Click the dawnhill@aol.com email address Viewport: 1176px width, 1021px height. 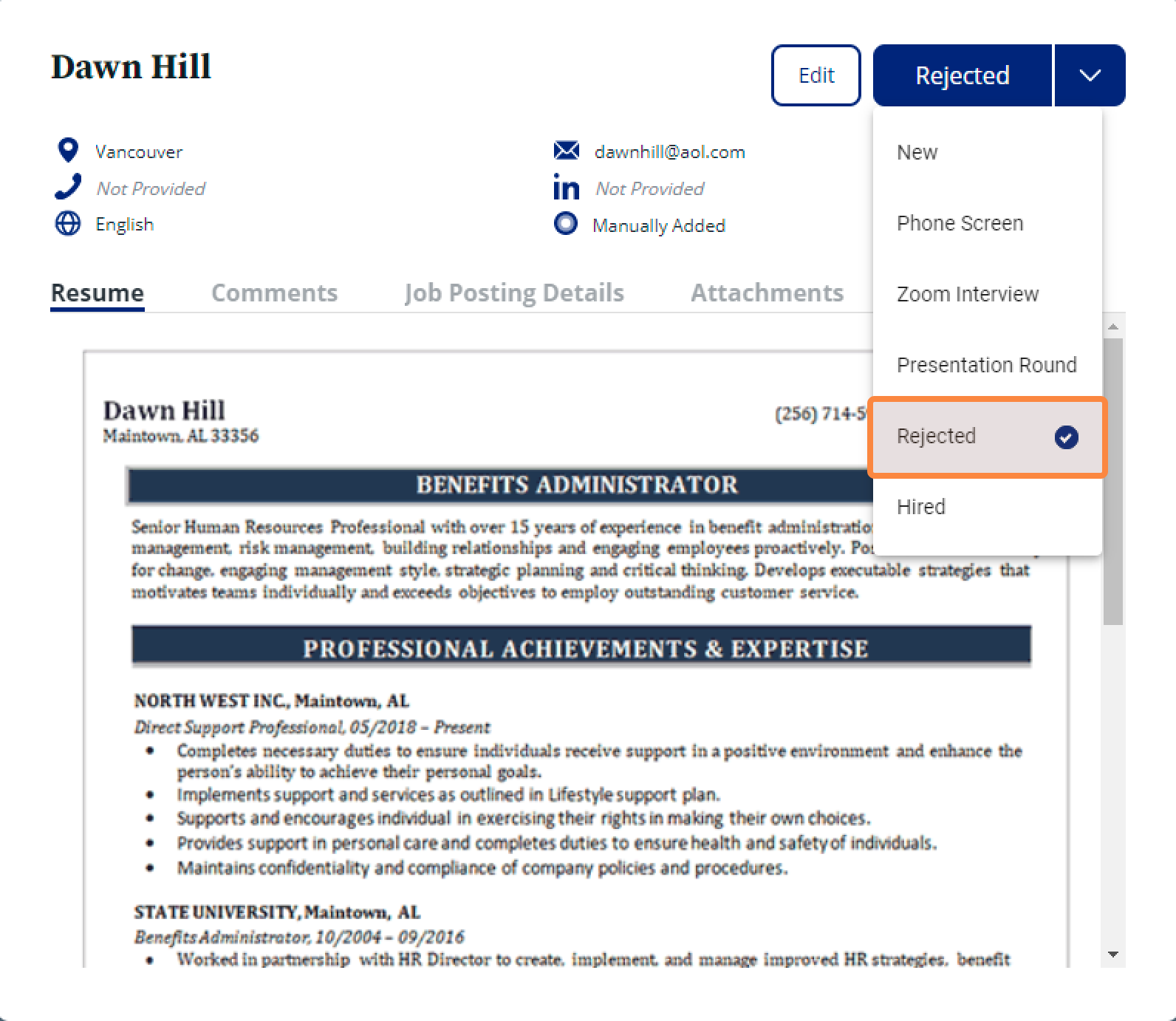[x=670, y=151]
